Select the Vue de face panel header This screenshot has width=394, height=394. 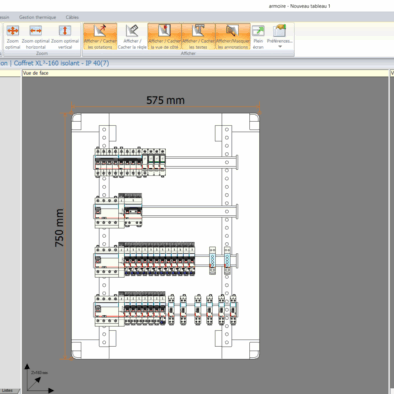tap(36, 73)
